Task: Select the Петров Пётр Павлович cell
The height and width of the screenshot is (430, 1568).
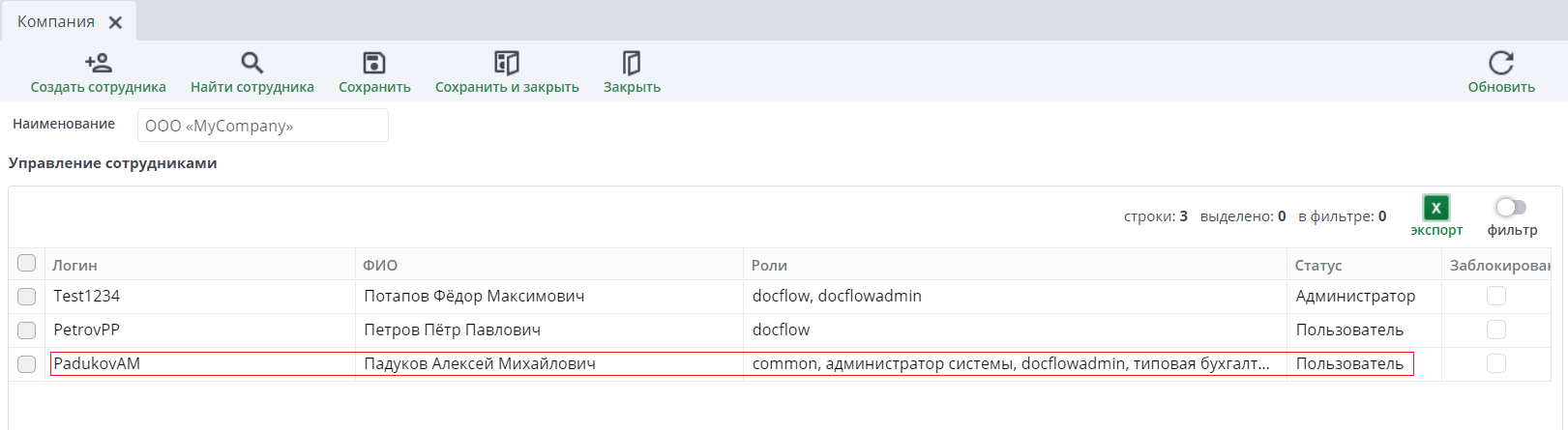Action: click(453, 330)
